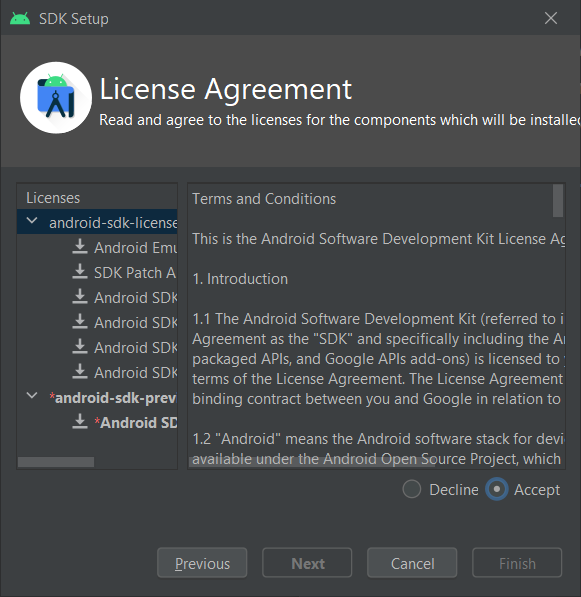Cancel the SDK Setup wizard
The width and height of the screenshot is (581, 597).
(412, 563)
